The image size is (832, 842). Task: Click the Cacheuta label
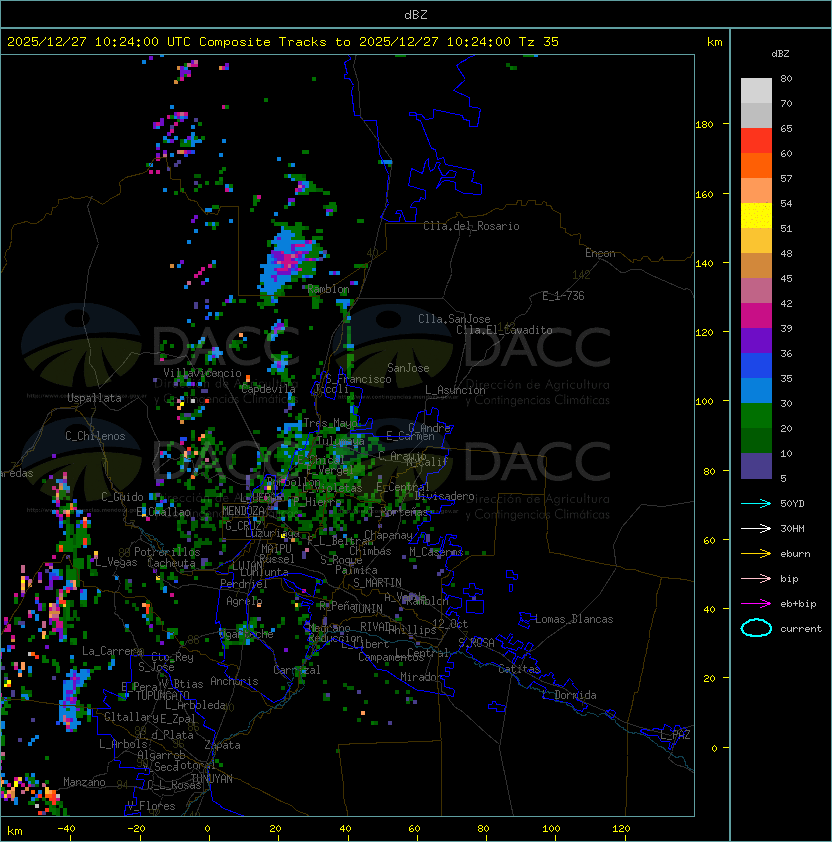click(171, 563)
